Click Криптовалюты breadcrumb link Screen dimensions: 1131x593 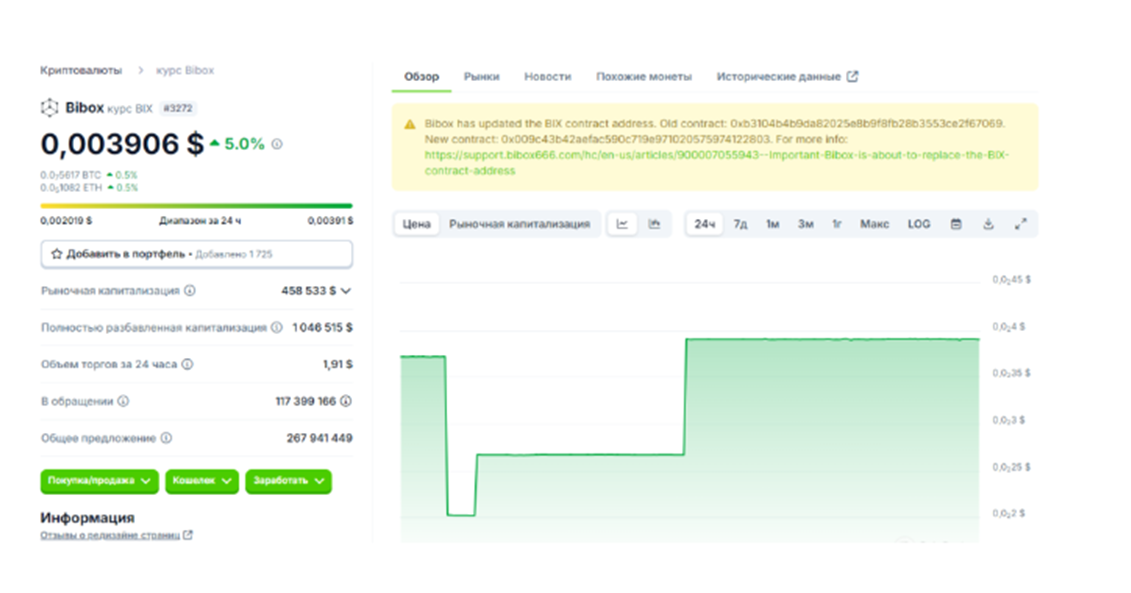(81, 71)
